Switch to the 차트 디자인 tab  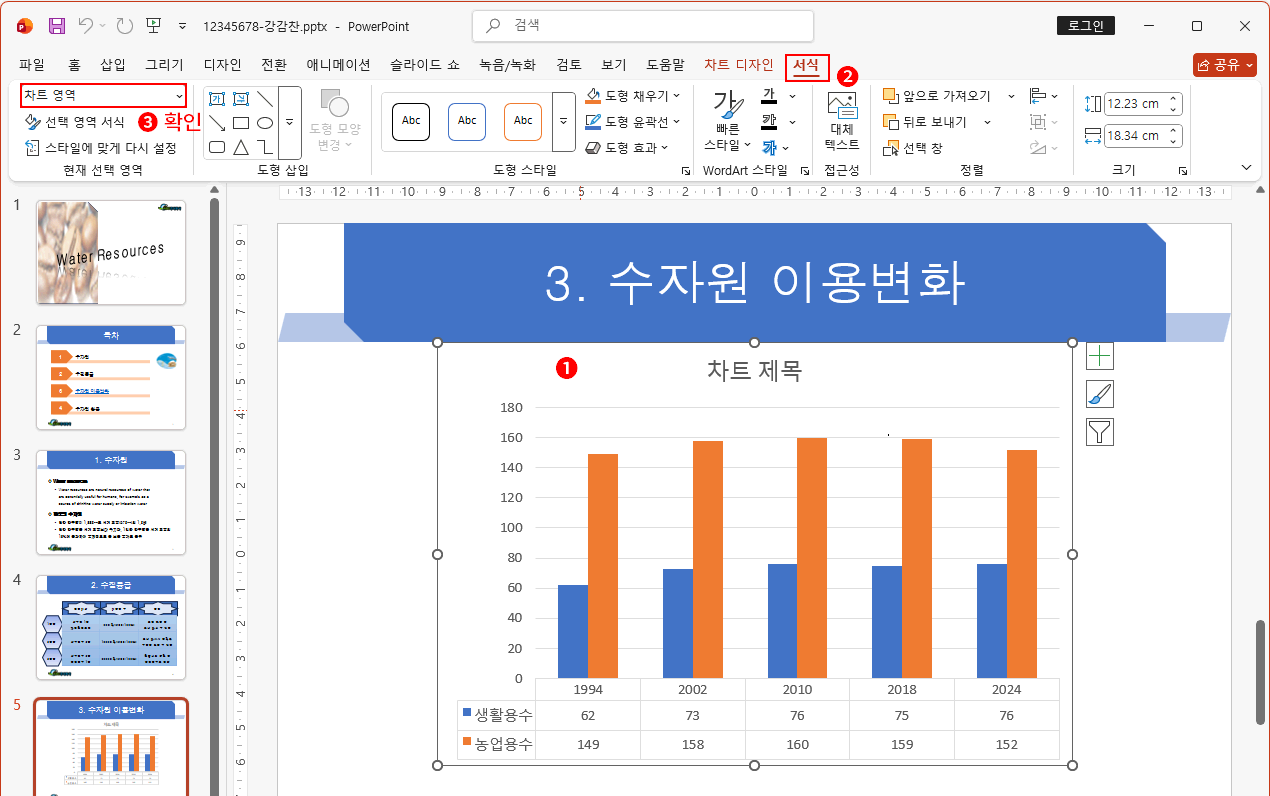click(x=737, y=64)
